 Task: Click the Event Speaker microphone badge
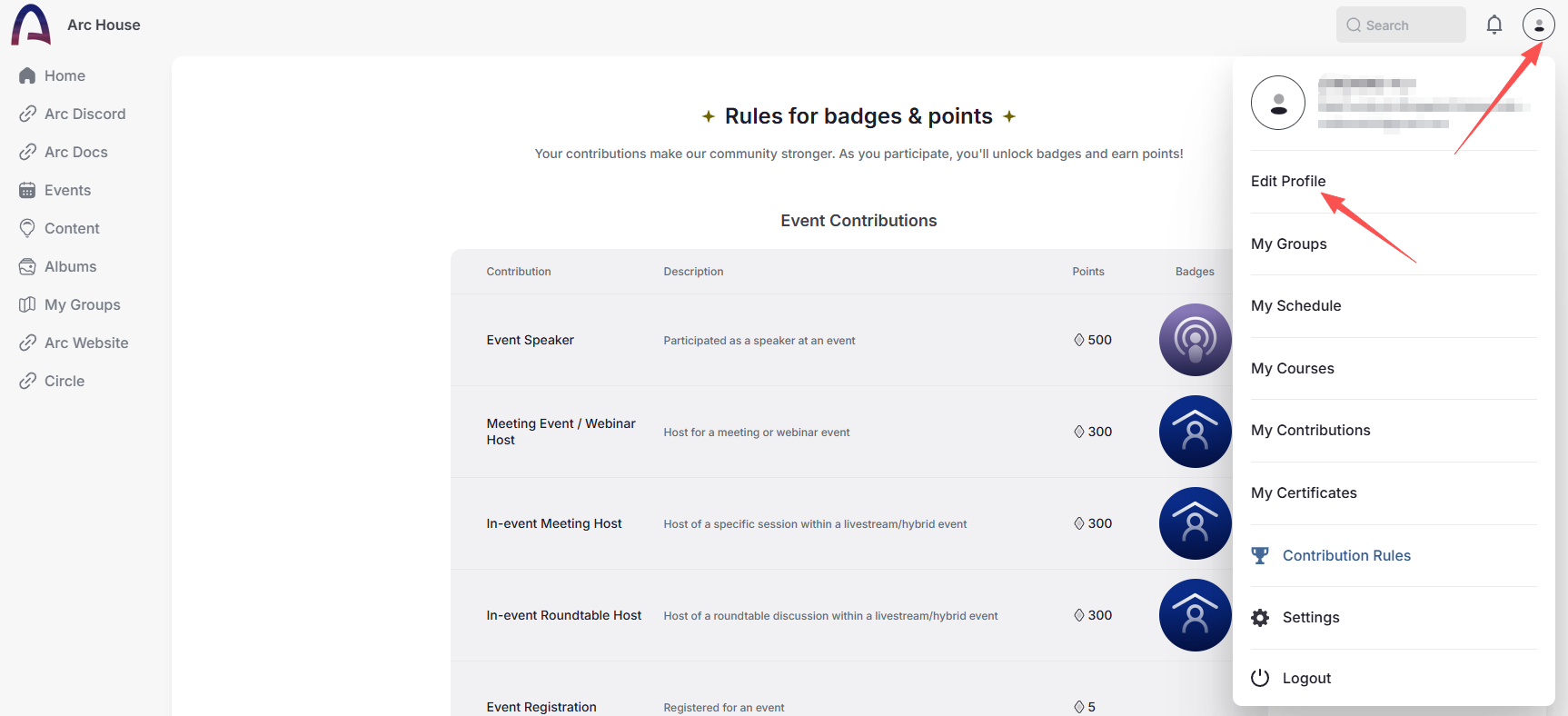click(1195, 340)
